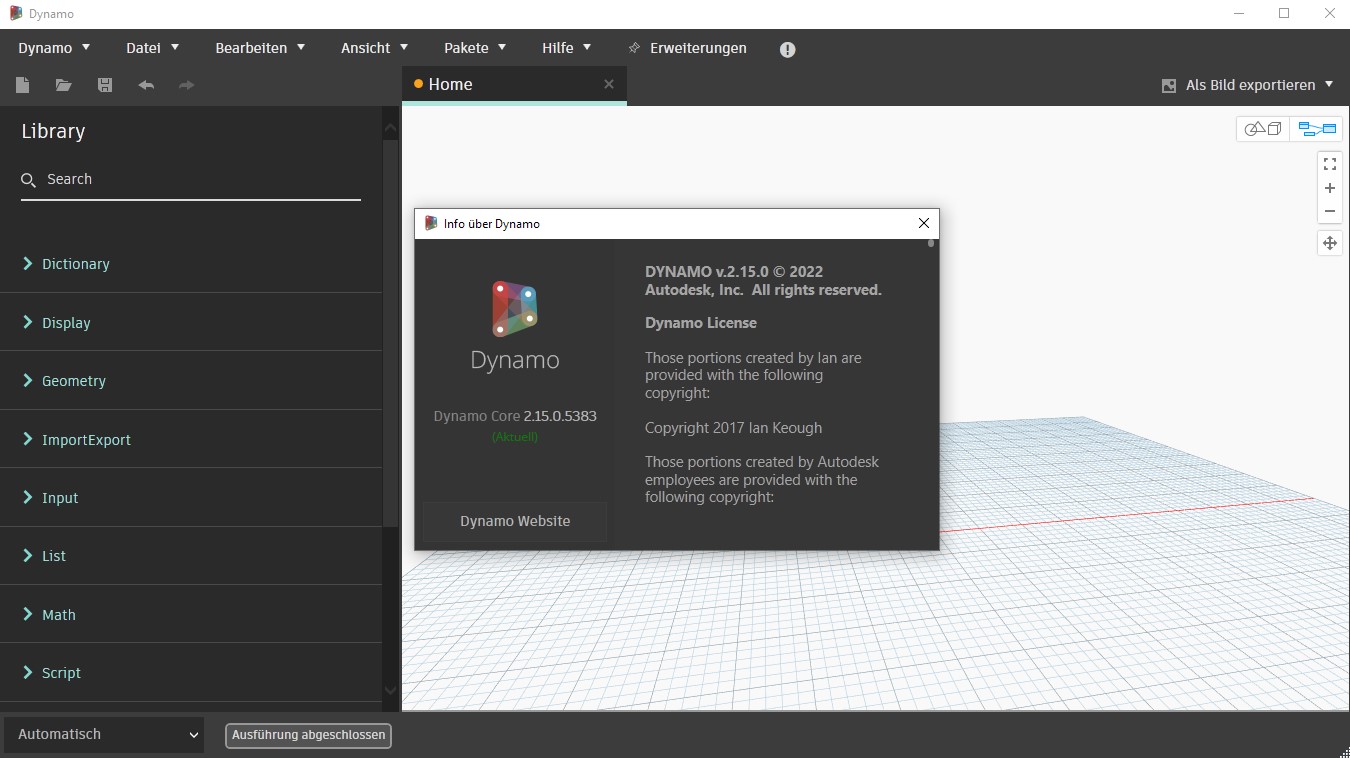The height and width of the screenshot is (758, 1350).
Task: Click the Redo arrow icon
Action: click(186, 85)
